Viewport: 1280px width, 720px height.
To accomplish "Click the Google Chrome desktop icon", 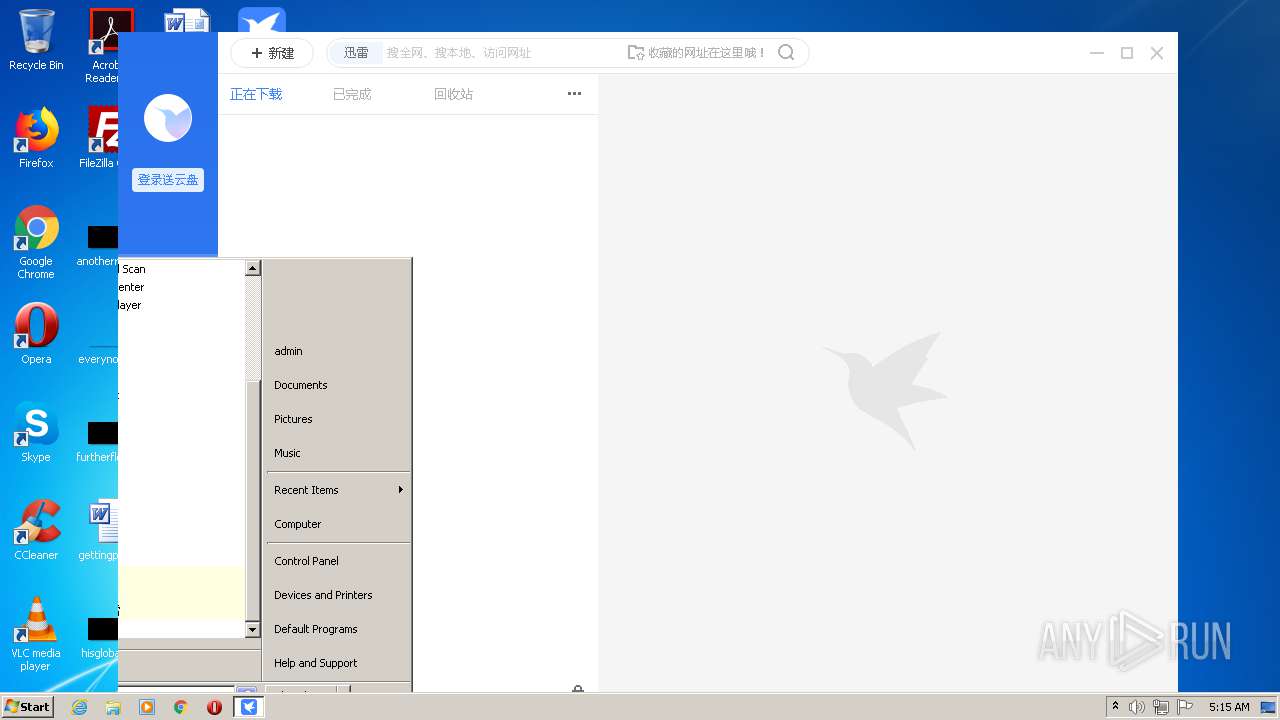I will click(36, 242).
